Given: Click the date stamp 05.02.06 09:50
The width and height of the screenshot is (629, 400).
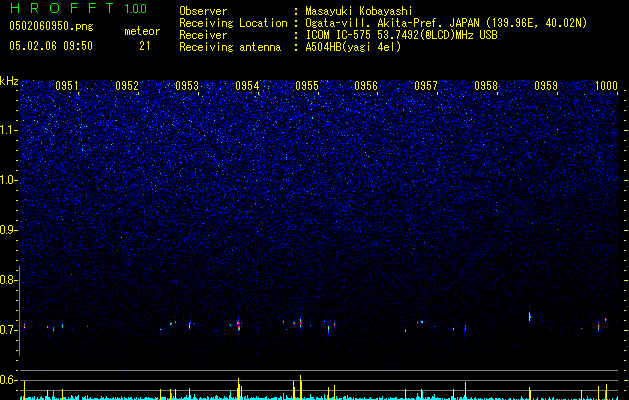Looking at the screenshot, I should (x=51, y=46).
